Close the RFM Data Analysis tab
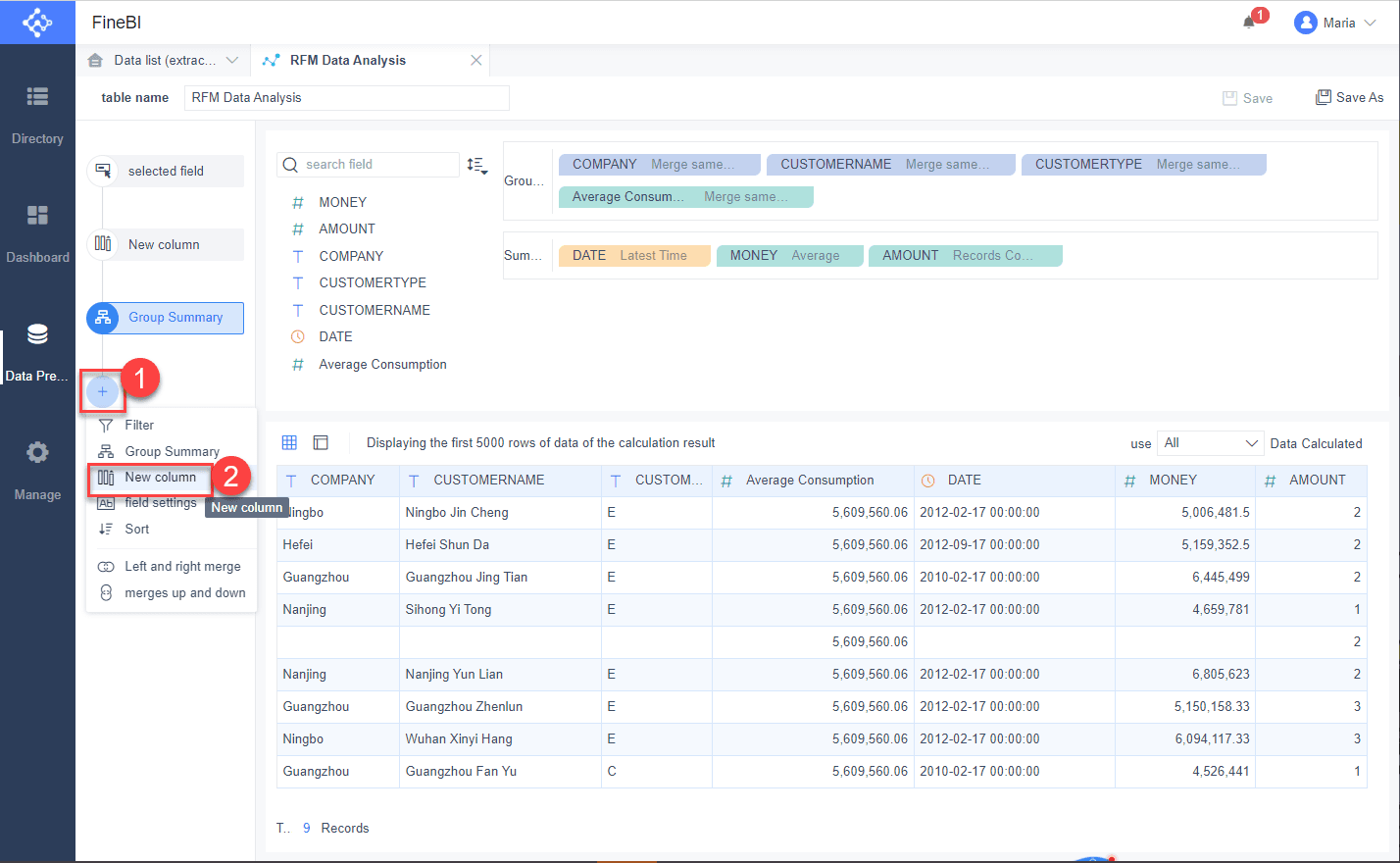 (476, 60)
